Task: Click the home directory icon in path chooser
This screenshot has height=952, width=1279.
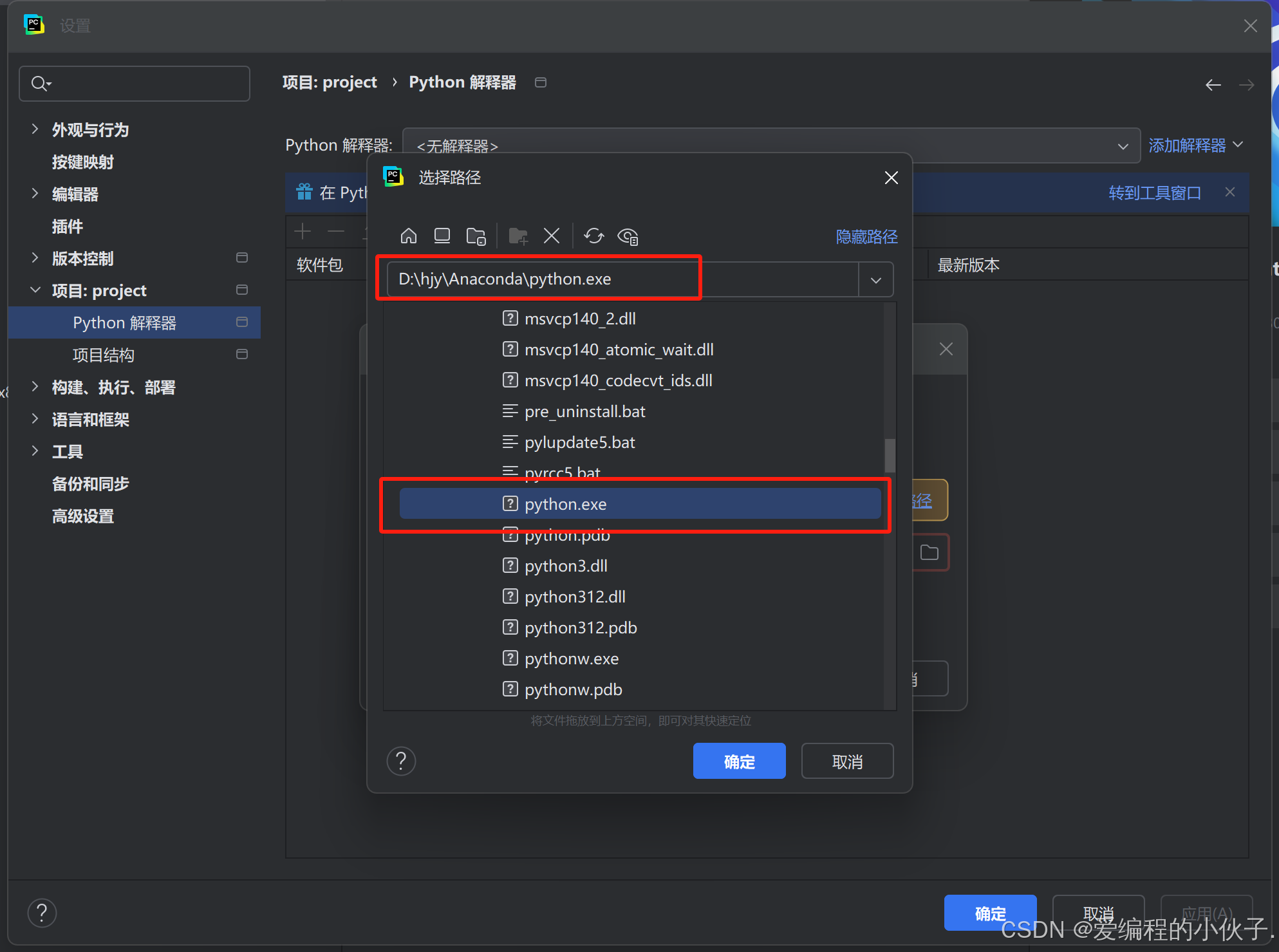Action: (409, 236)
